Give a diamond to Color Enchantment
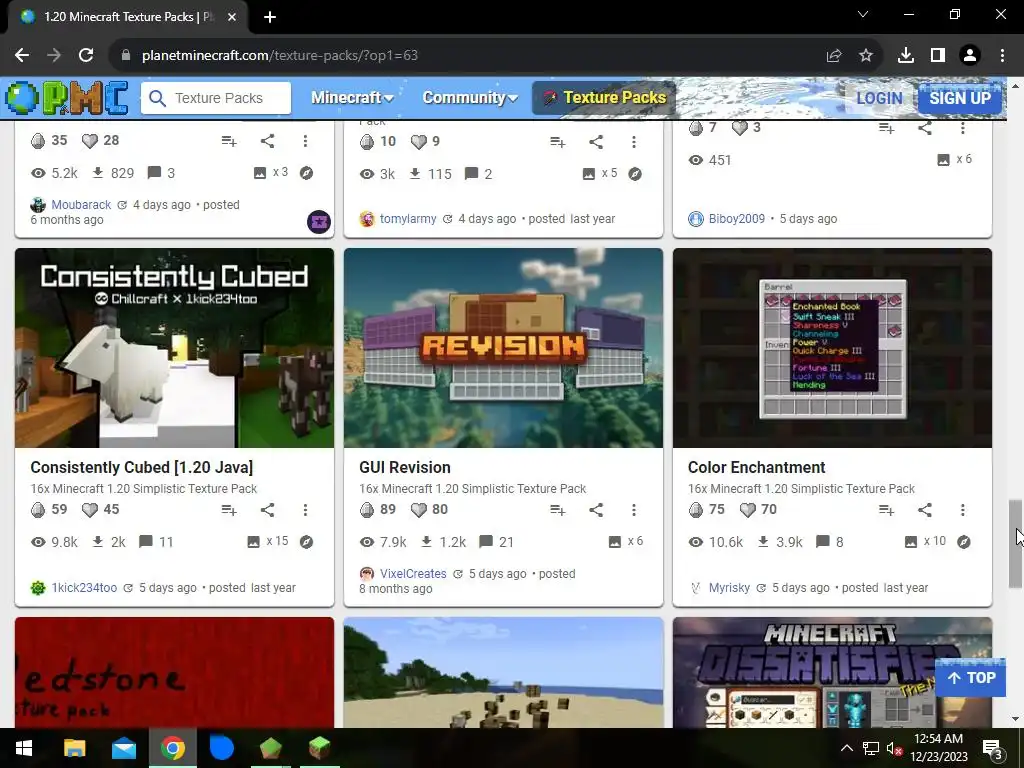 pyautogui.click(x=696, y=509)
